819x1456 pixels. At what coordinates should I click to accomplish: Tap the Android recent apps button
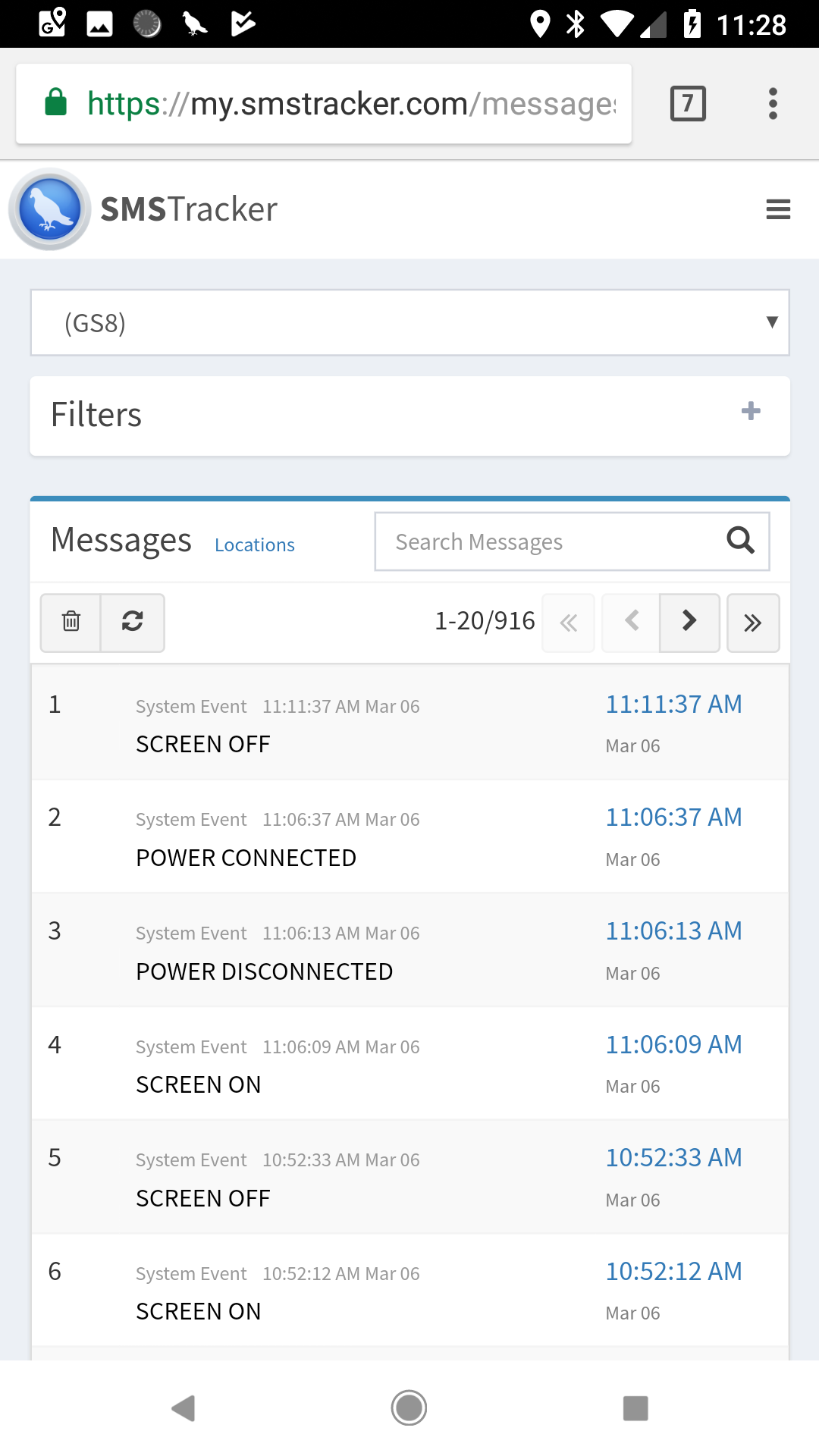[x=635, y=1408]
